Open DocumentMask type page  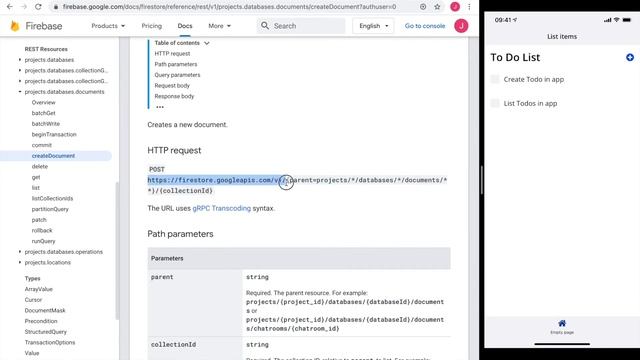coord(45,310)
